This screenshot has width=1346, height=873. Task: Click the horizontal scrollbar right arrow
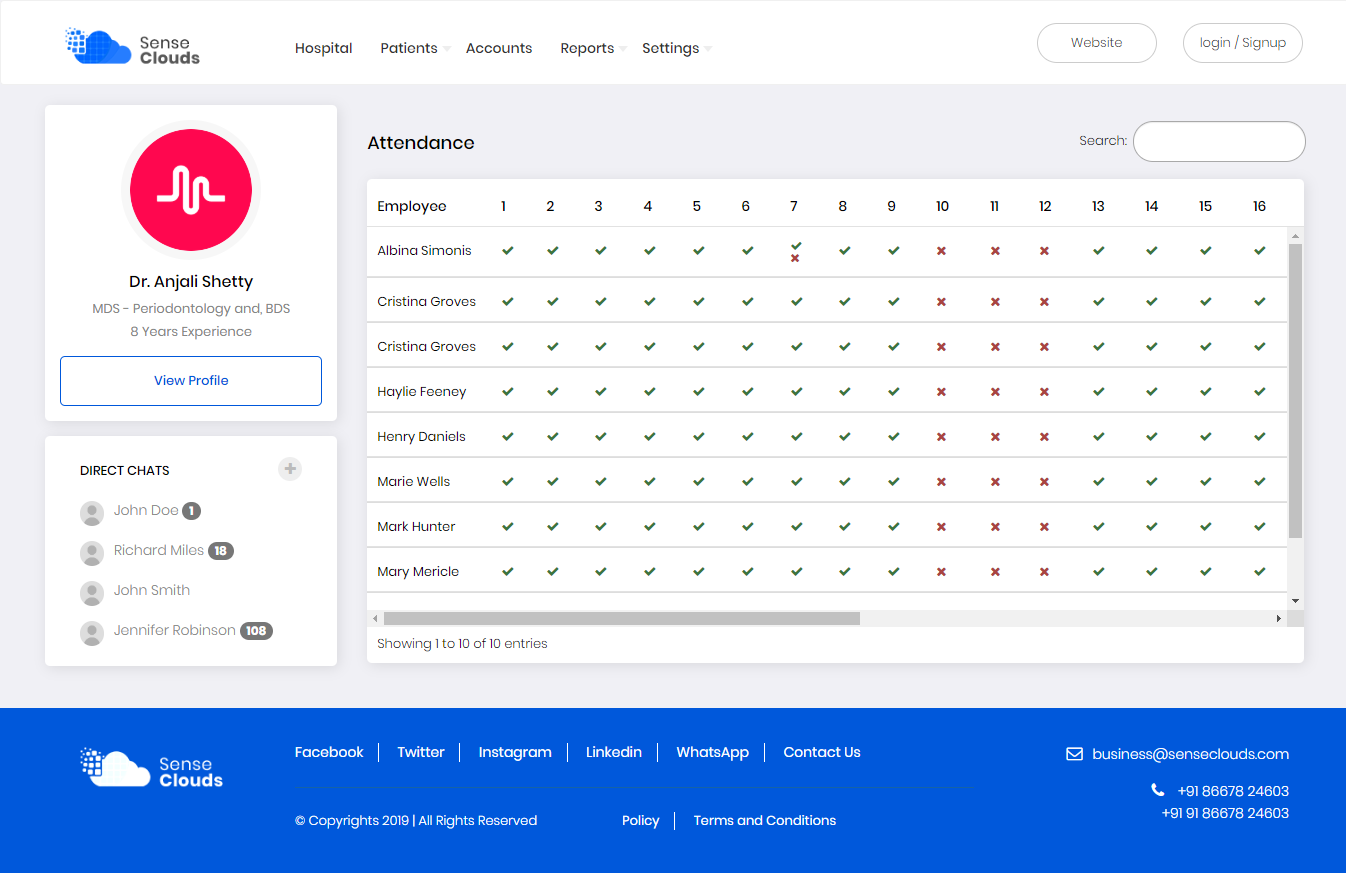click(1279, 619)
